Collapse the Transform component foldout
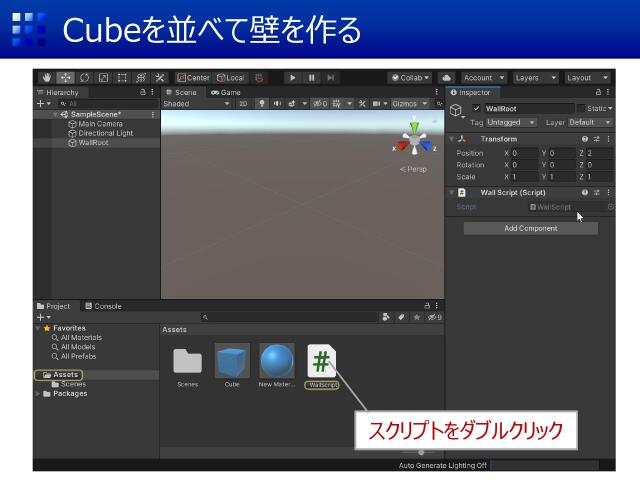 click(452, 139)
